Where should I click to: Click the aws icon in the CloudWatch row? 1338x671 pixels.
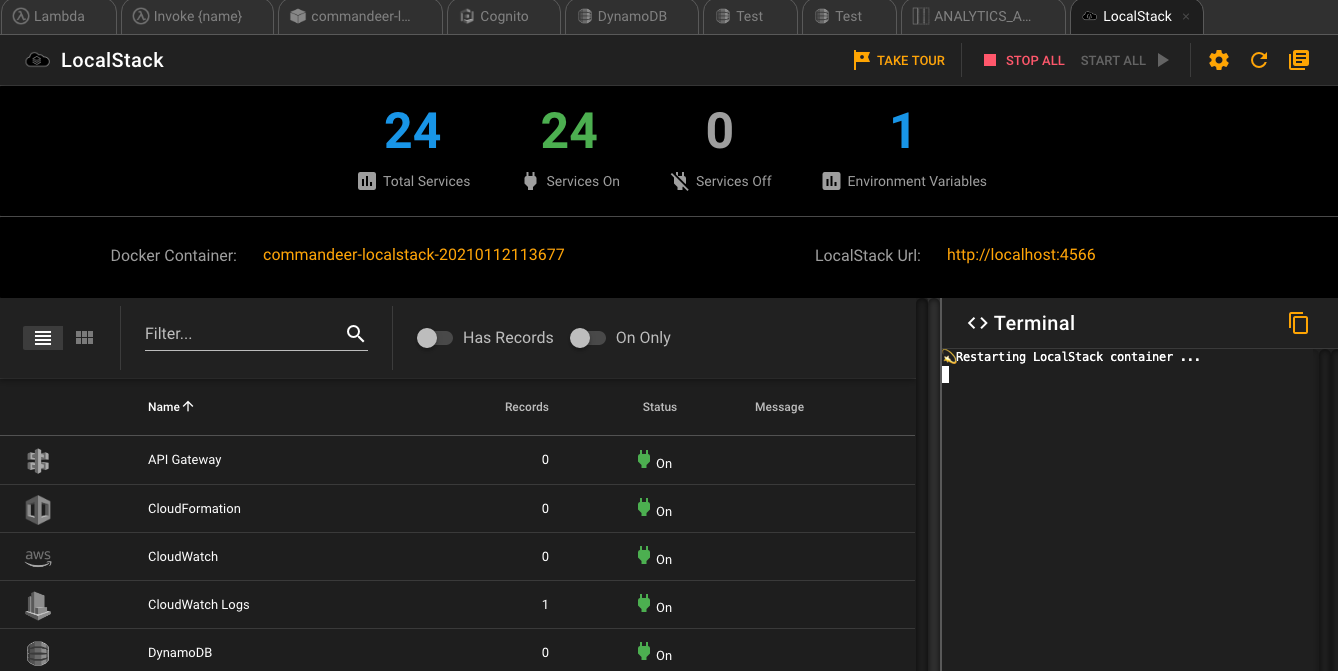(38, 558)
